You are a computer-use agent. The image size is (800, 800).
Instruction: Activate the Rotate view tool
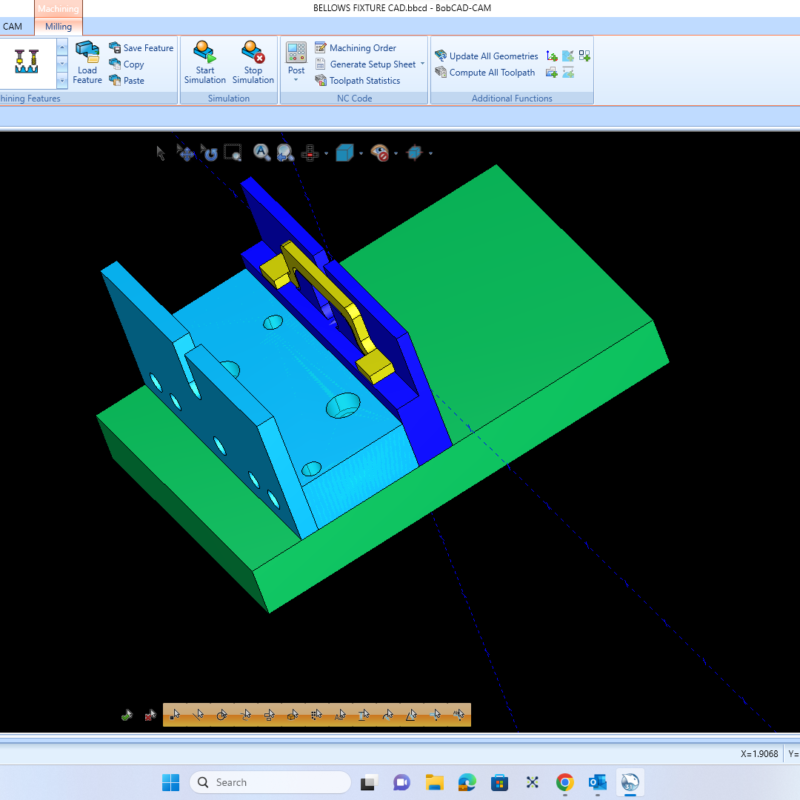210,153
